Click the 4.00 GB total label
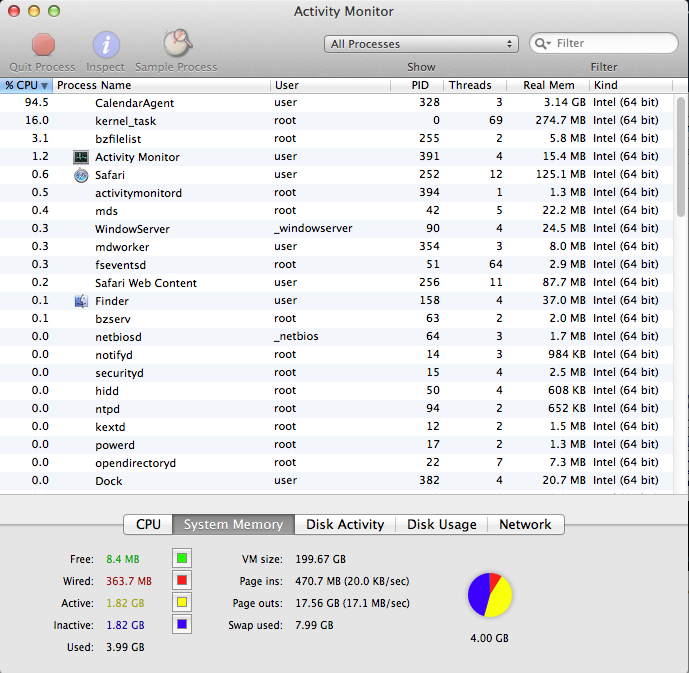 (x=490, y=638)
